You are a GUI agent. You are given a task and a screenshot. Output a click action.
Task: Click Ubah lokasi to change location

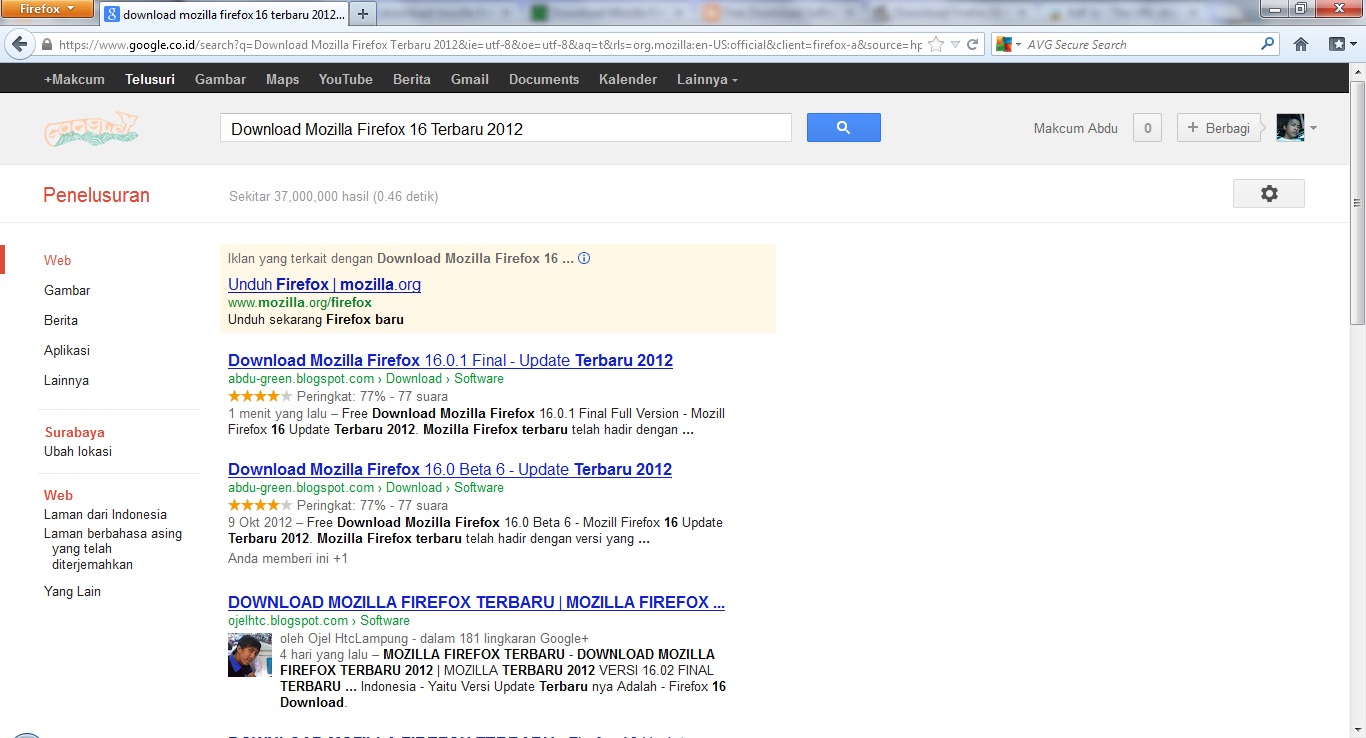78,451
